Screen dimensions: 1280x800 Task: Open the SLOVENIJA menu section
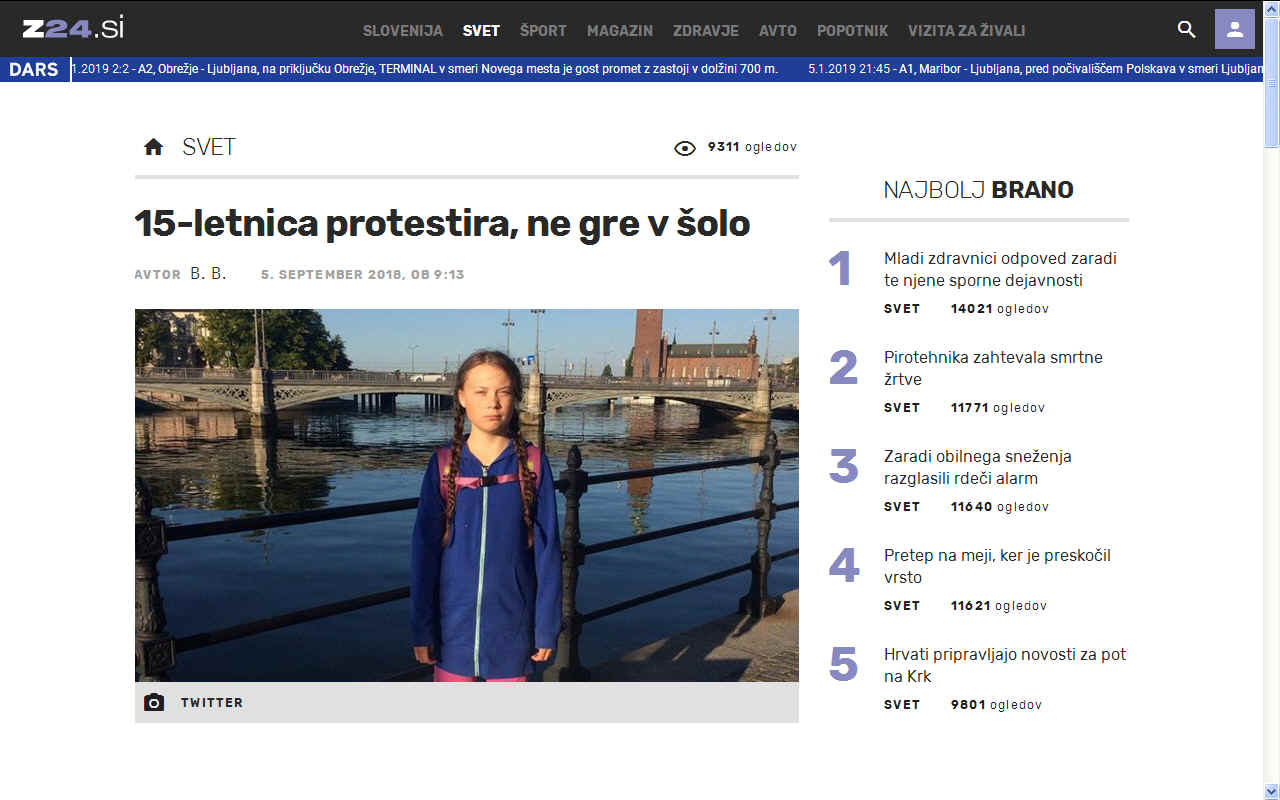403,31
